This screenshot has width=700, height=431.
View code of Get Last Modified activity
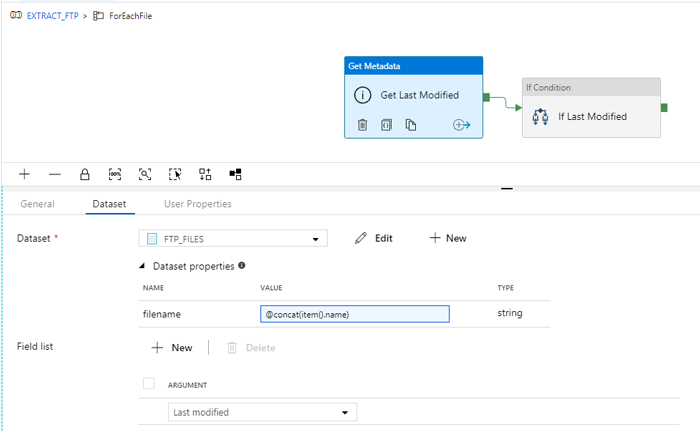tap(387, 125)
